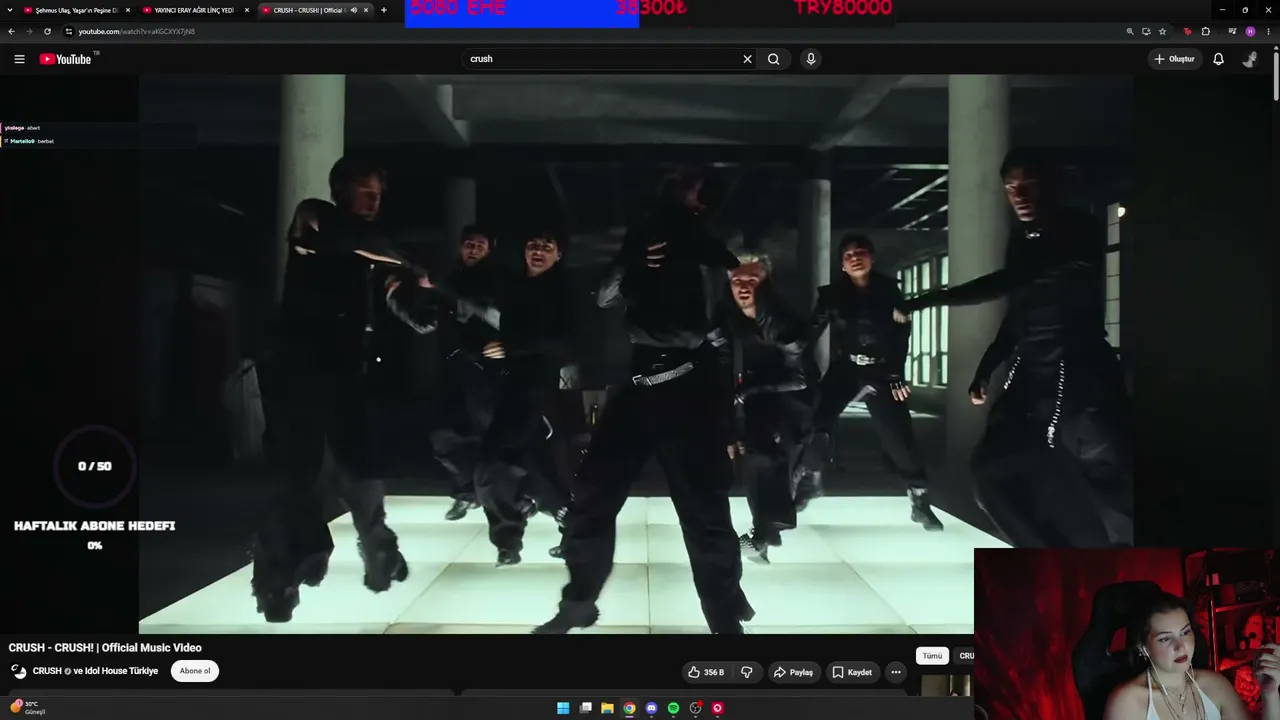Go to the YouTube home logo
The width and height of the screenshot is (1280, 720).
65,59
